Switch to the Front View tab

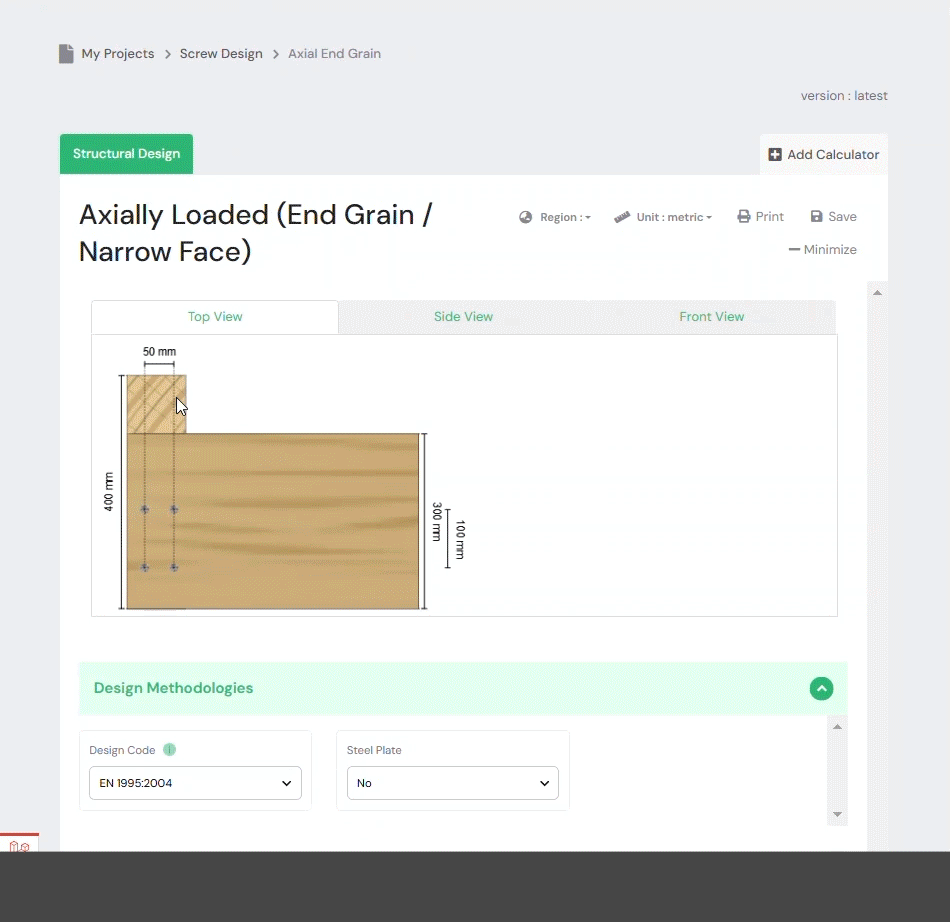712,317
